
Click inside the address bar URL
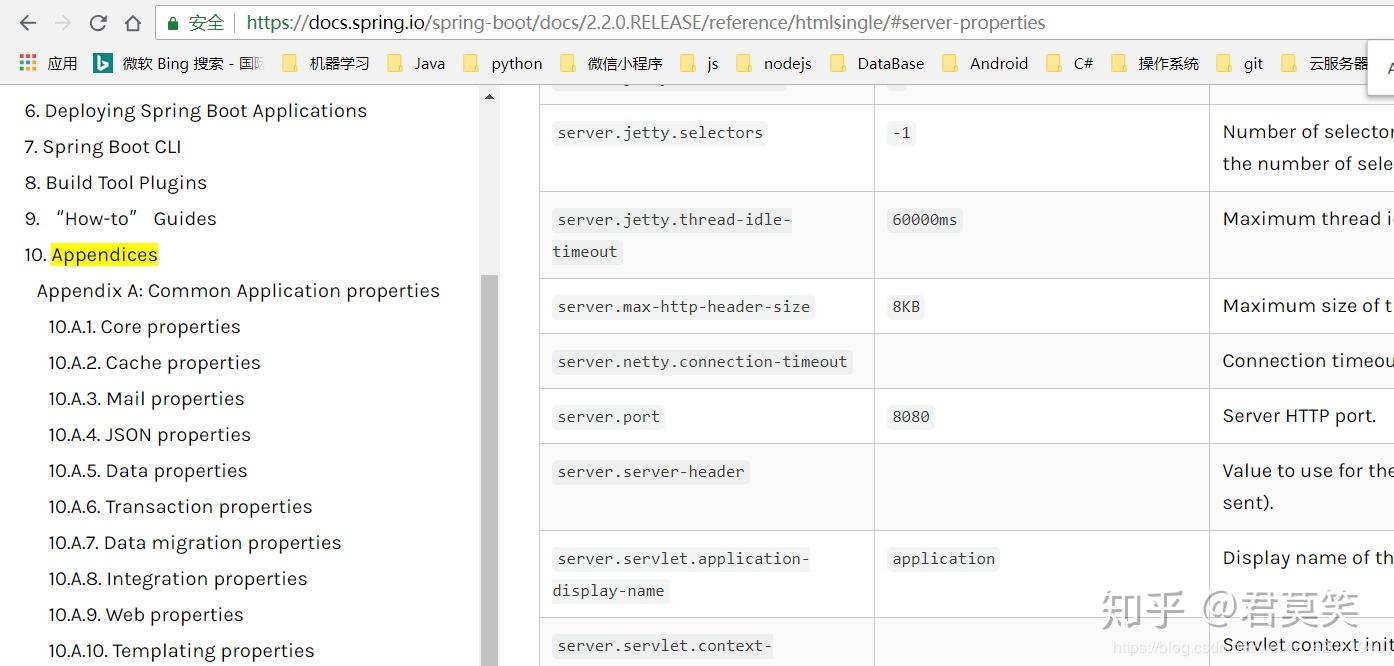(660, 22)
